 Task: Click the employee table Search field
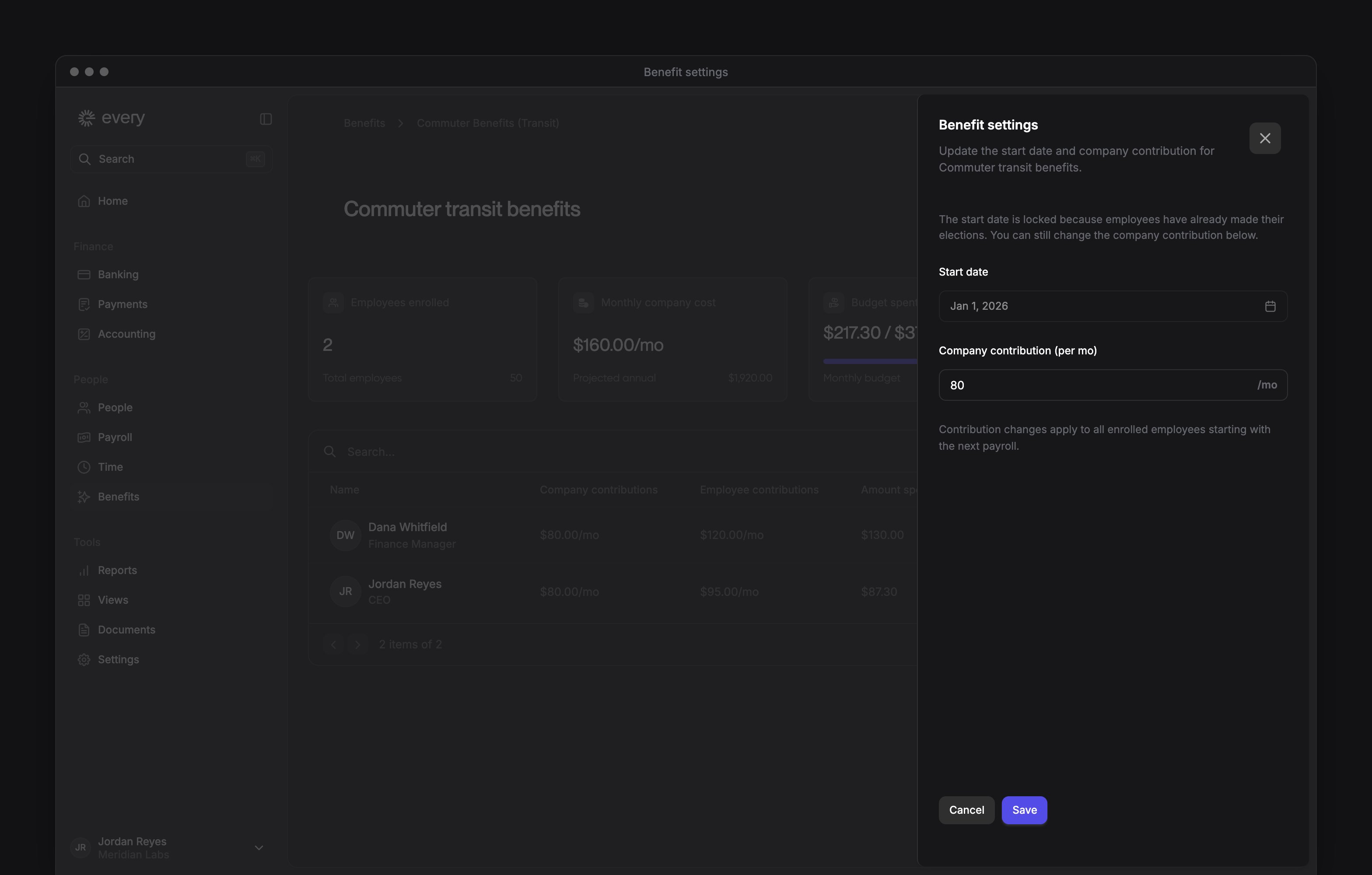pos(612,452)
